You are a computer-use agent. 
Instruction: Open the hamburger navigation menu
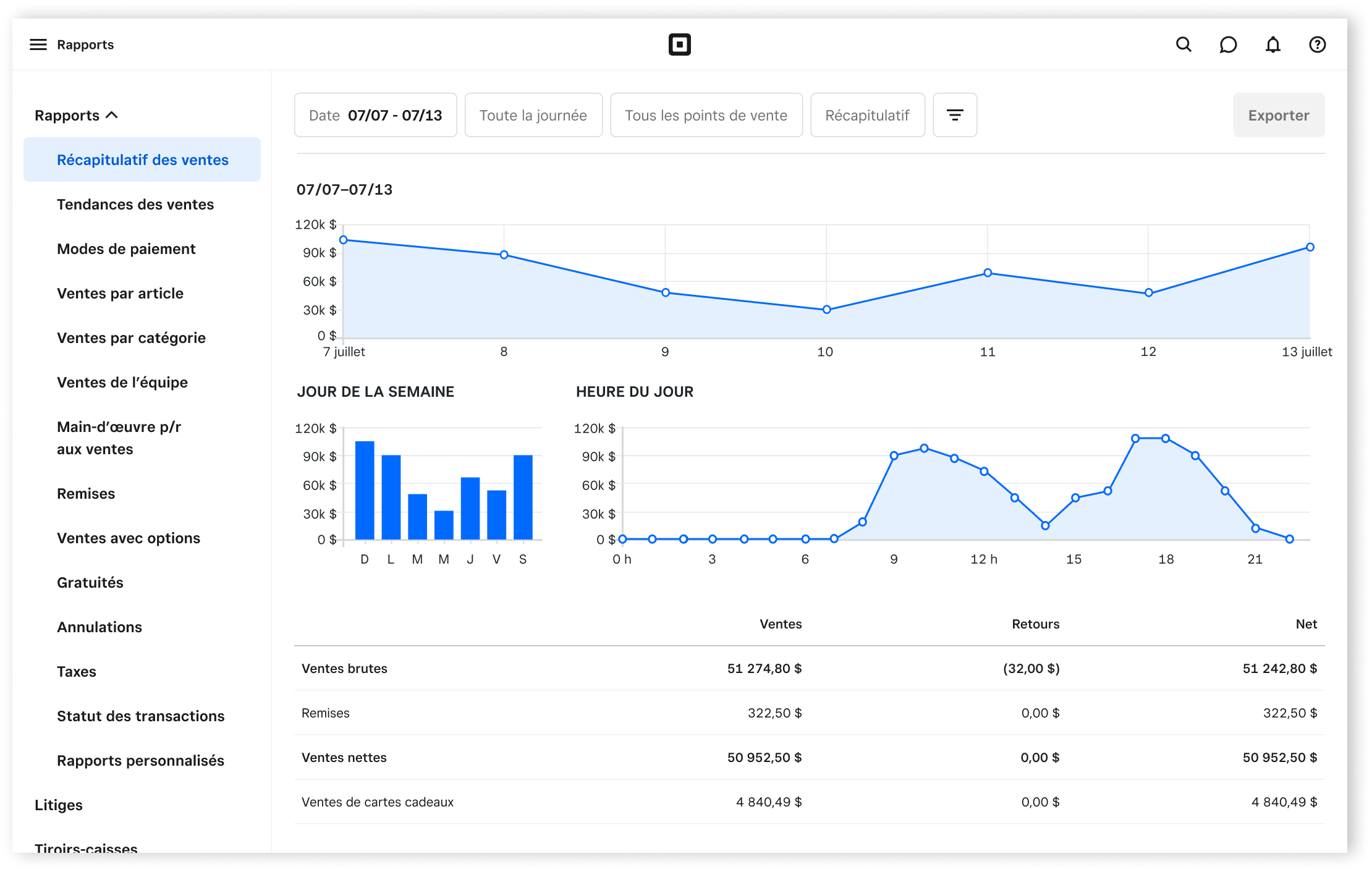[x=38, y=44]
